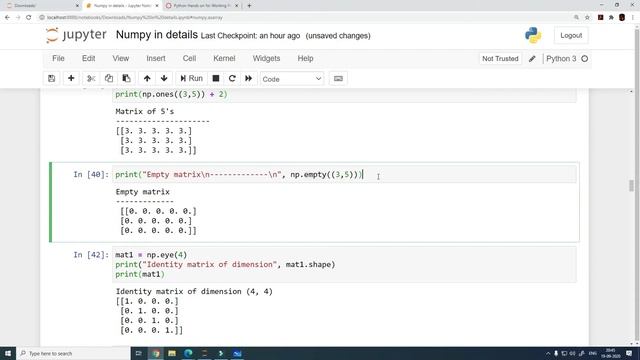The image size is (640, 360).
Task: Open the Help menu
Action: pyautogui.click(x=305, y=58)
